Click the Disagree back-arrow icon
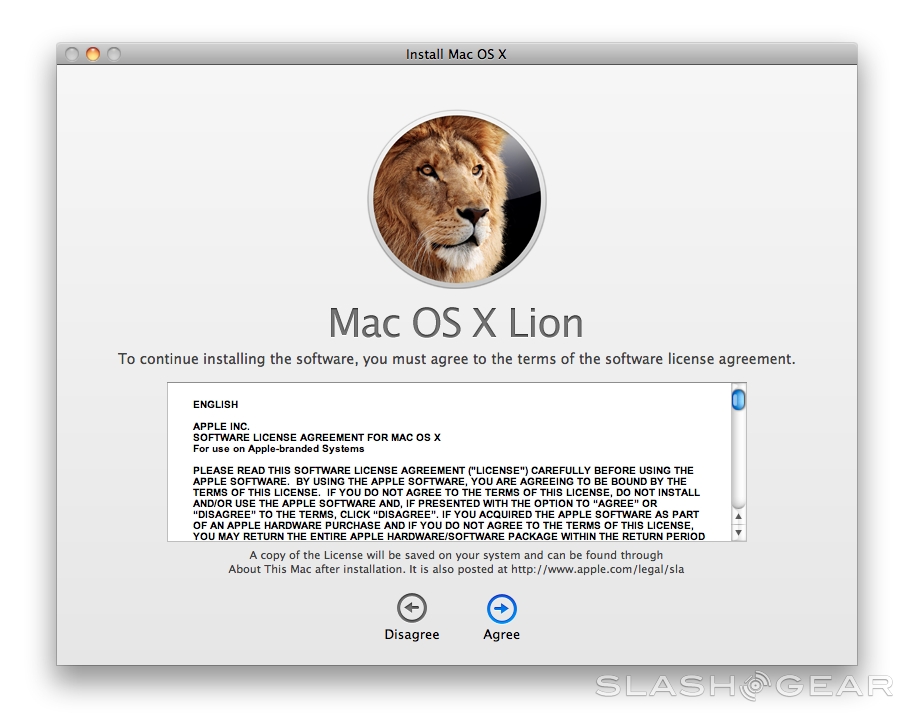The height and width of the screenshot is (721, 909). point(412,608)
